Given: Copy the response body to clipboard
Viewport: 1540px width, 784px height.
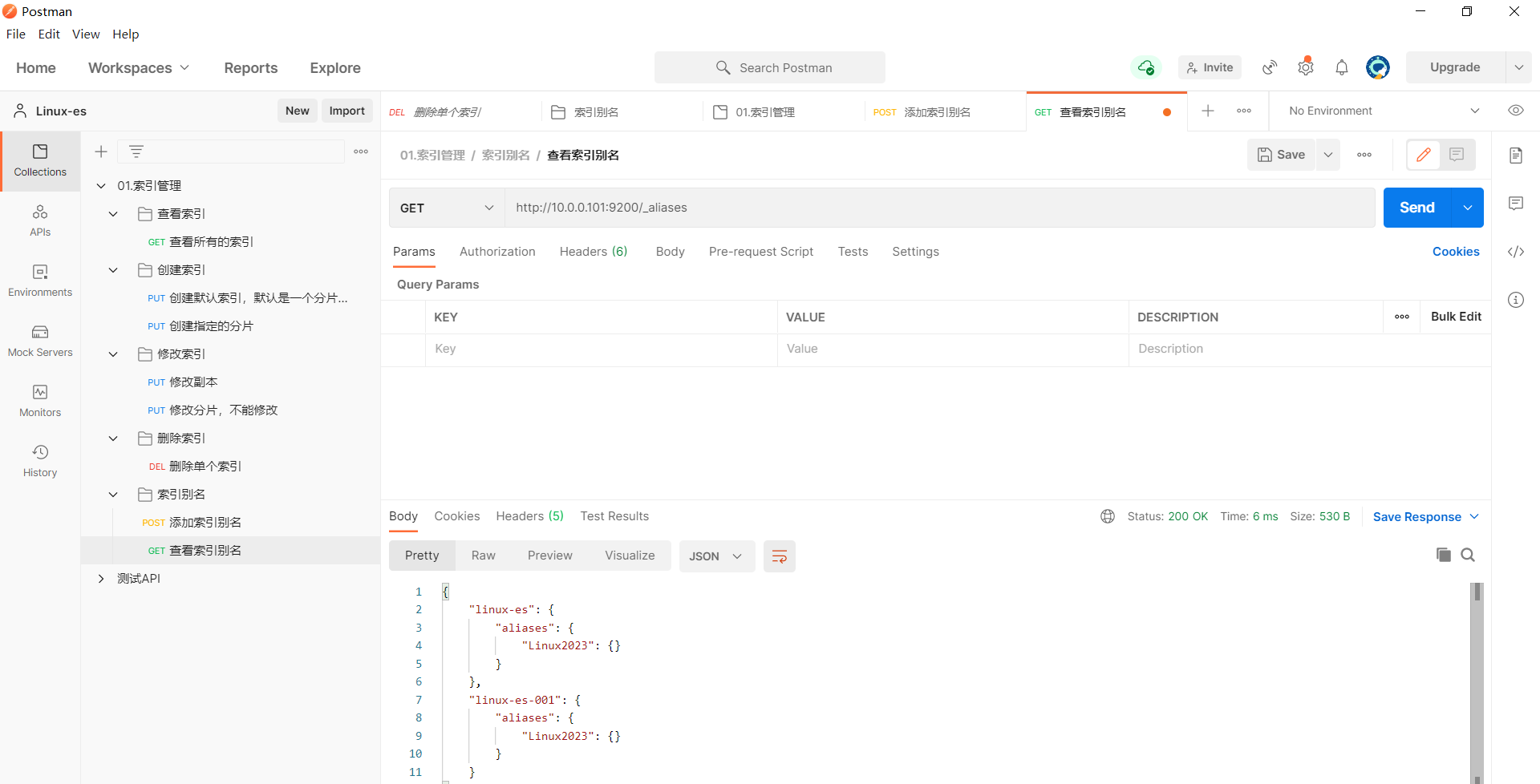Looking at the screenshot, I should pos(1444,555).
